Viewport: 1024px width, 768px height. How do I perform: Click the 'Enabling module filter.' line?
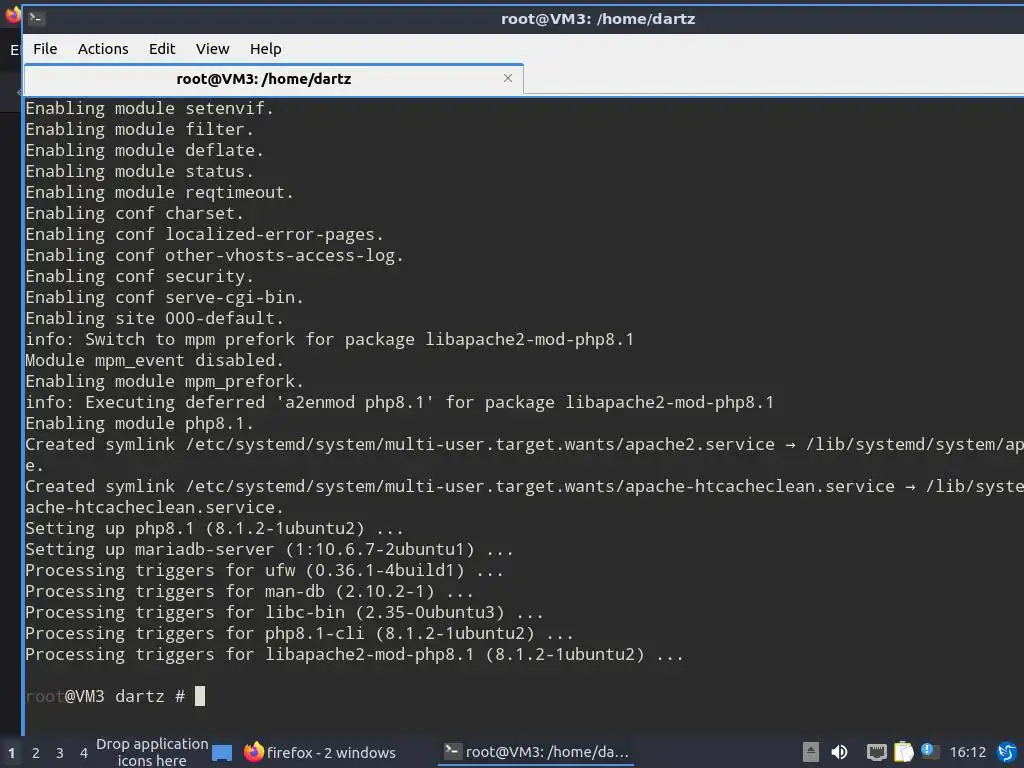click(139, 129)
